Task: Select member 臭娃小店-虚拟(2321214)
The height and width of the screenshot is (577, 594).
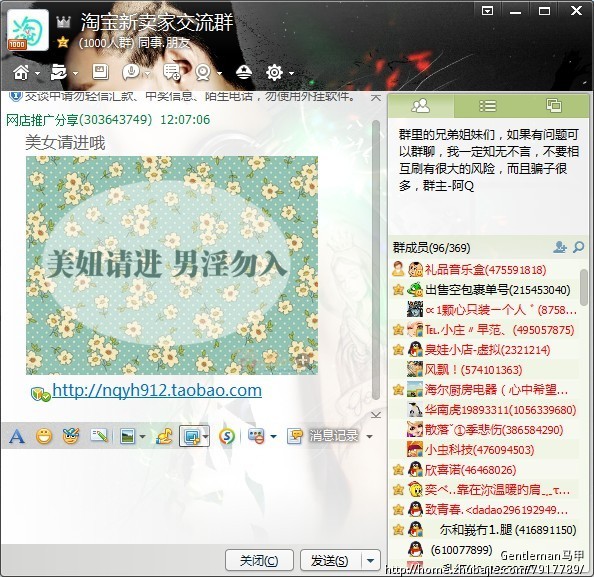Action: coord(485,350)
